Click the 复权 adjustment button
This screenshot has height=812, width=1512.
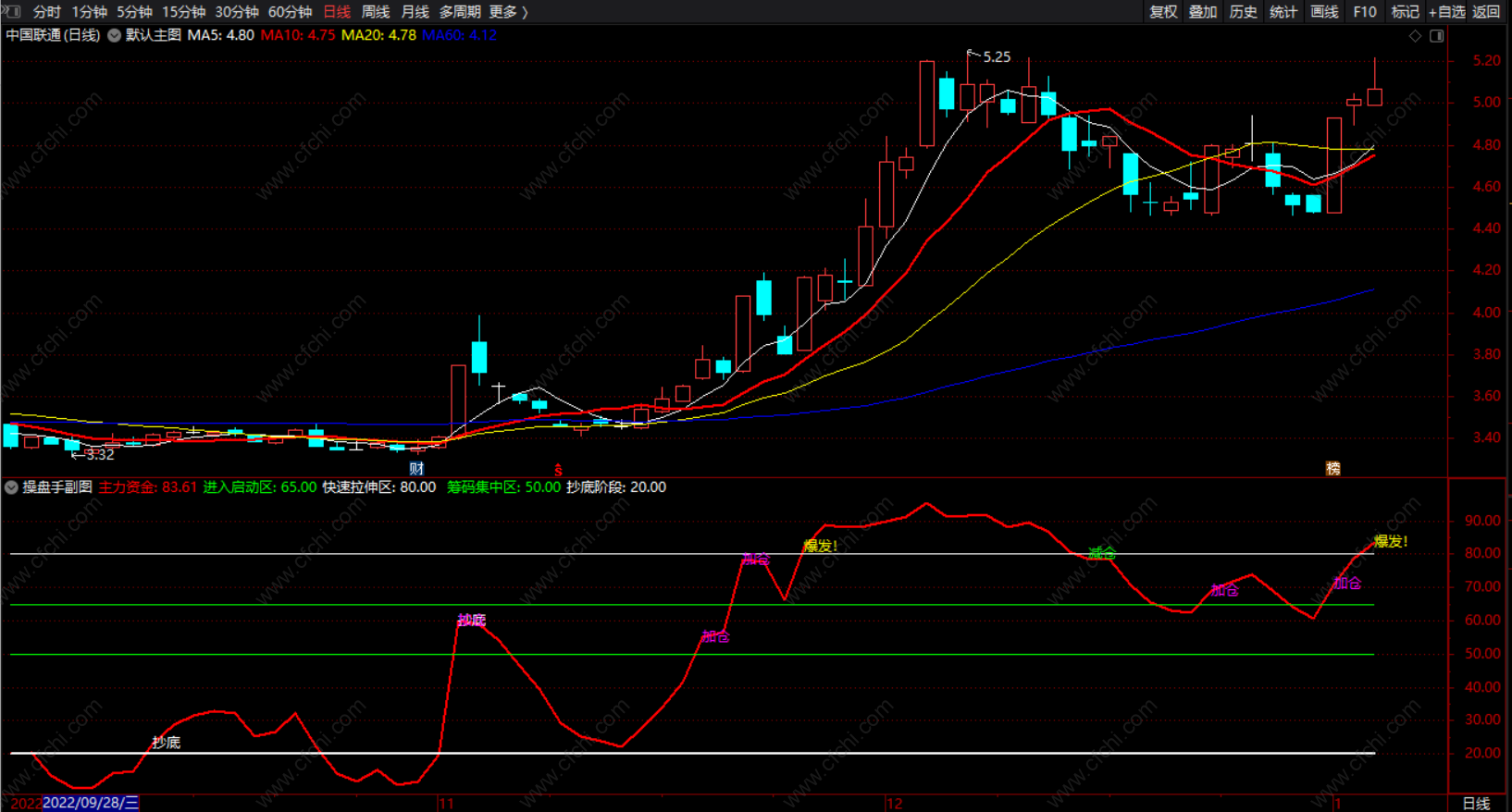[x=1163, y=12]
